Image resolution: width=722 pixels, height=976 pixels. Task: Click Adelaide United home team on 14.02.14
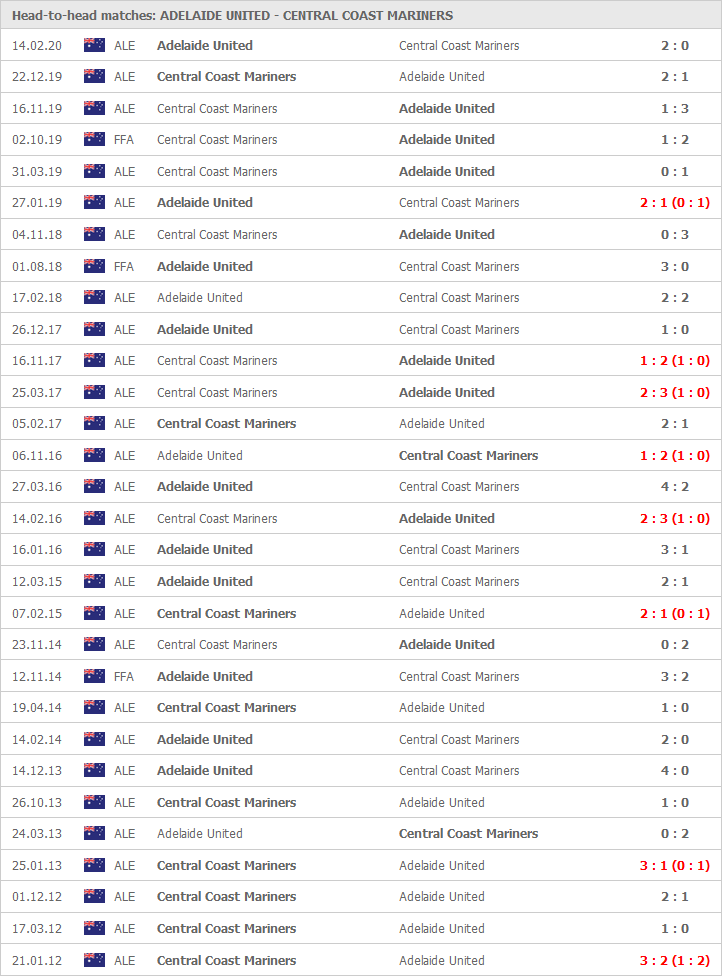tap(205, 739)
